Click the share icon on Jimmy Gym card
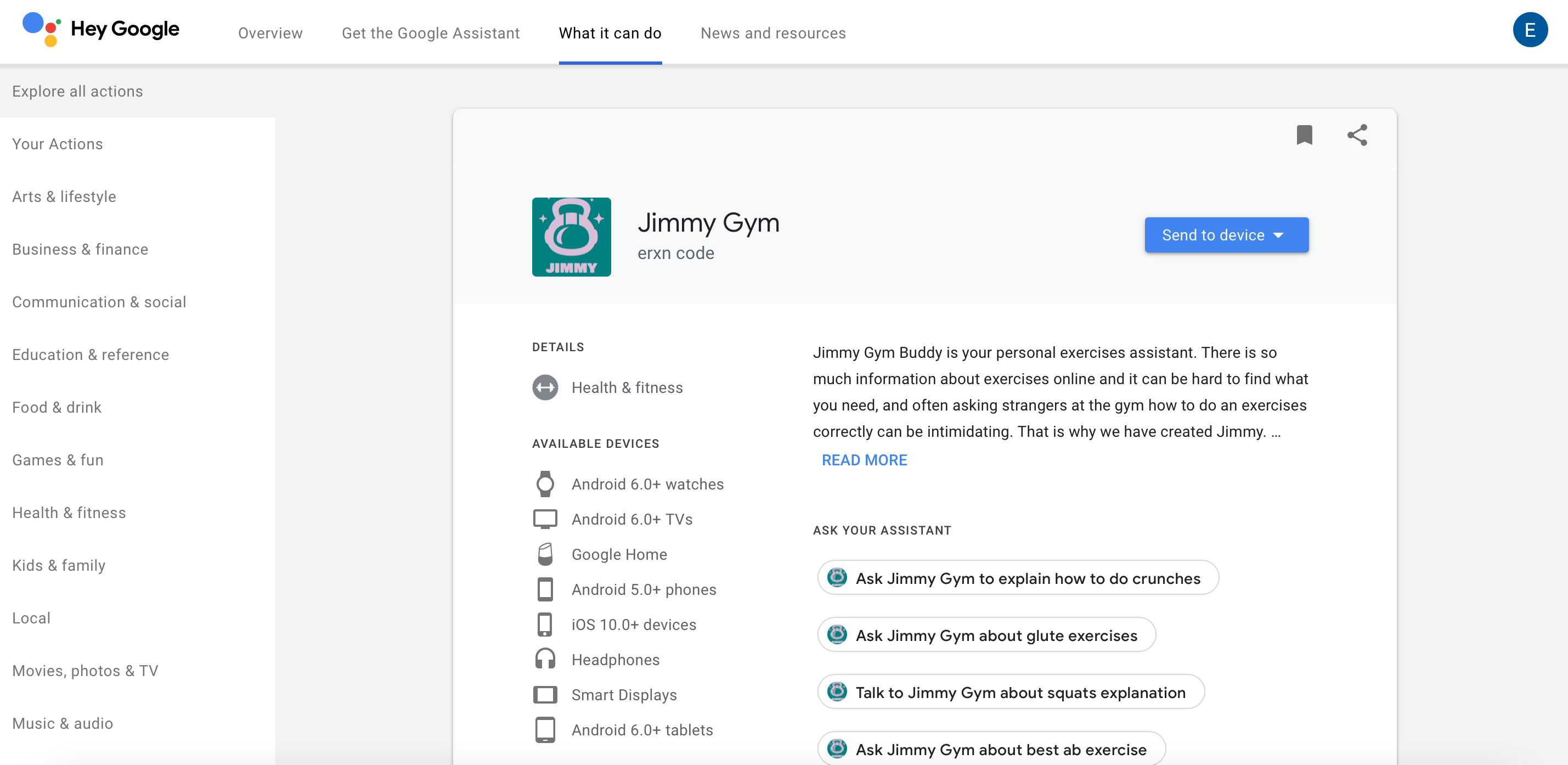Image resolution: width=1568 pixels, height=765 pixels. [1357, 134]
